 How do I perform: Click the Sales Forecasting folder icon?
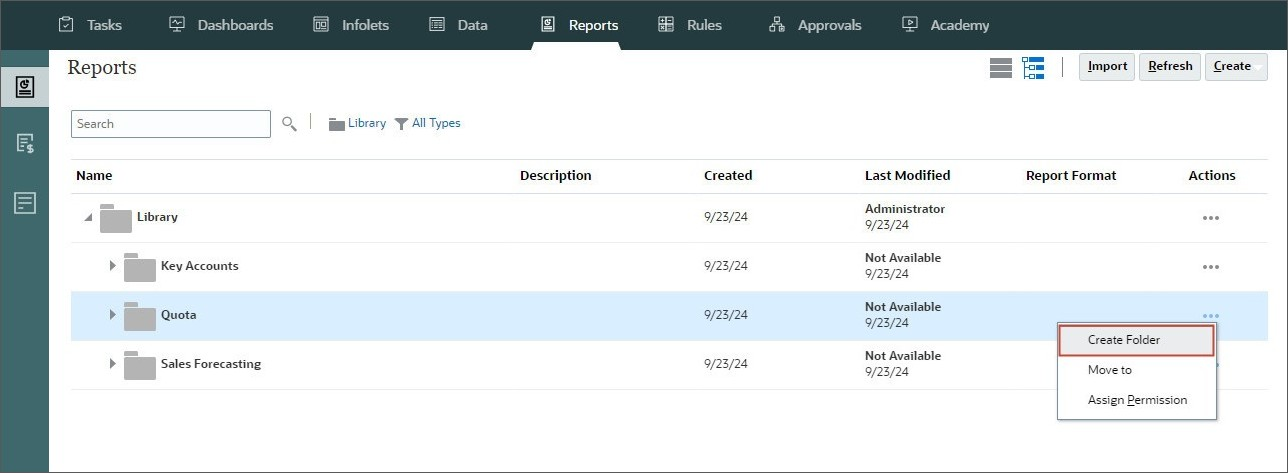[x=140, y=365]
